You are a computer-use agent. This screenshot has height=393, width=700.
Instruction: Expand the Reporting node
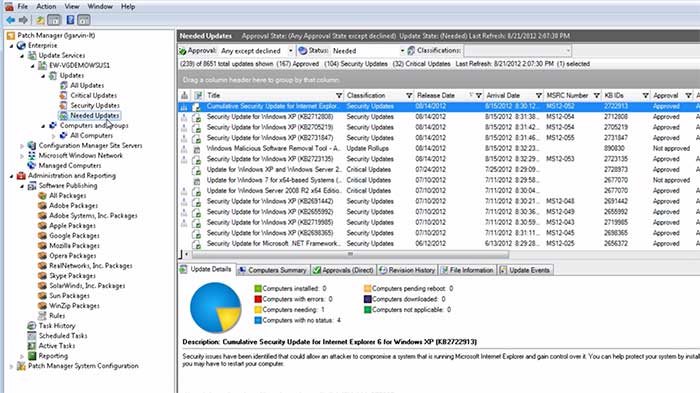pyautogui.click(x=22, y=356)
